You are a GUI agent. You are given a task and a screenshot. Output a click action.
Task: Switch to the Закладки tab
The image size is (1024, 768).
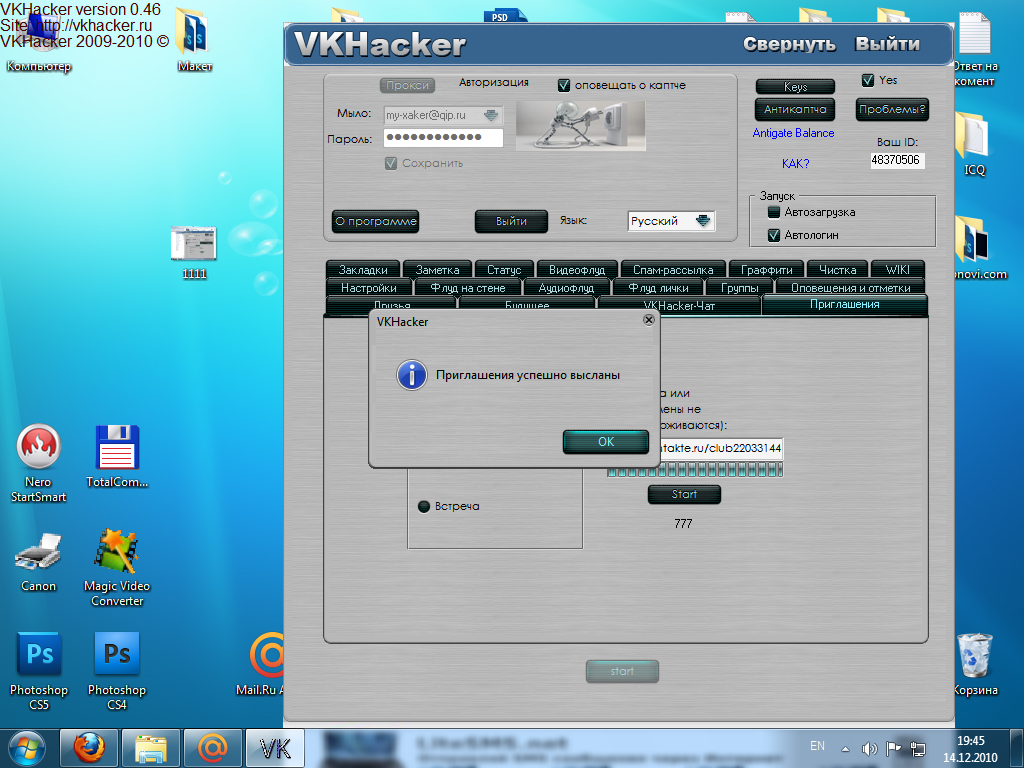(x=363, y=270)
